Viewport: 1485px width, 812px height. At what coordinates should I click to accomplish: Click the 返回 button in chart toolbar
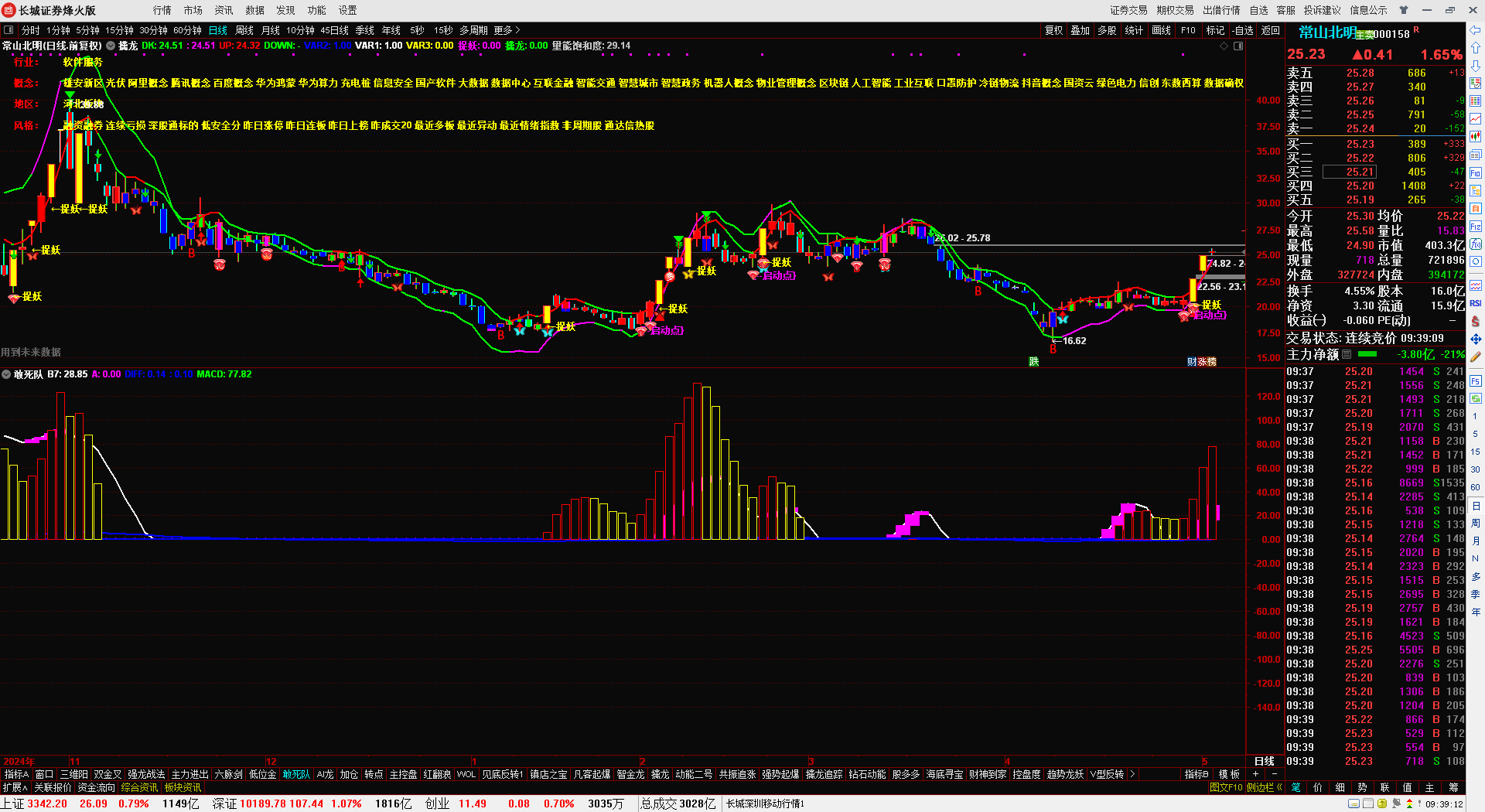tap(1270, 30)
